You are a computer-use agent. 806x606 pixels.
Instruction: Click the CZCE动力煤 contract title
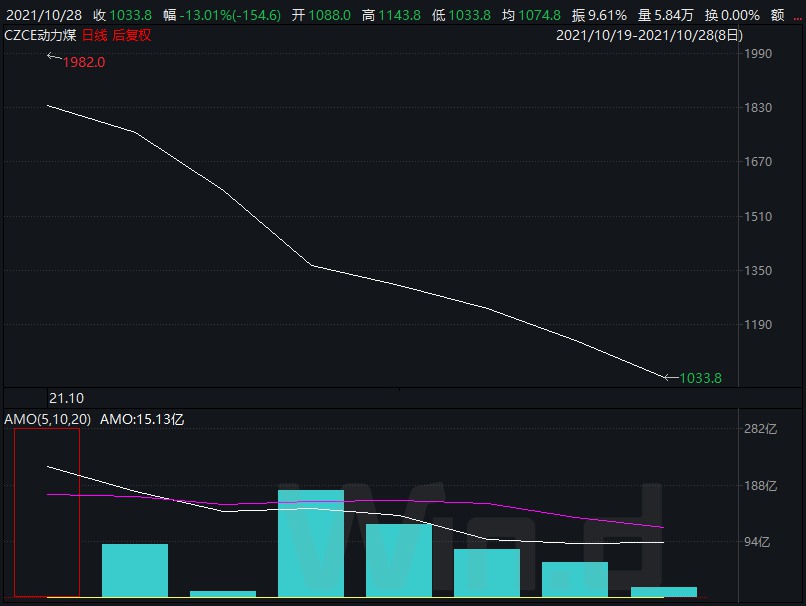(x=40, y=35)
